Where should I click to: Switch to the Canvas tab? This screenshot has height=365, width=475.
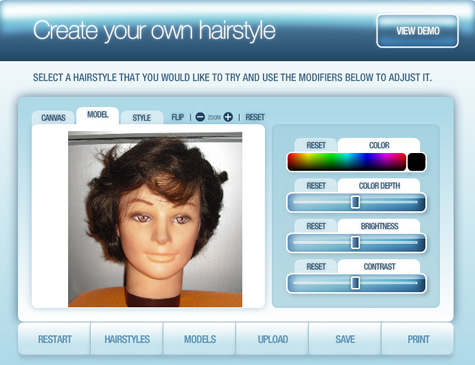tap(53, 118)
